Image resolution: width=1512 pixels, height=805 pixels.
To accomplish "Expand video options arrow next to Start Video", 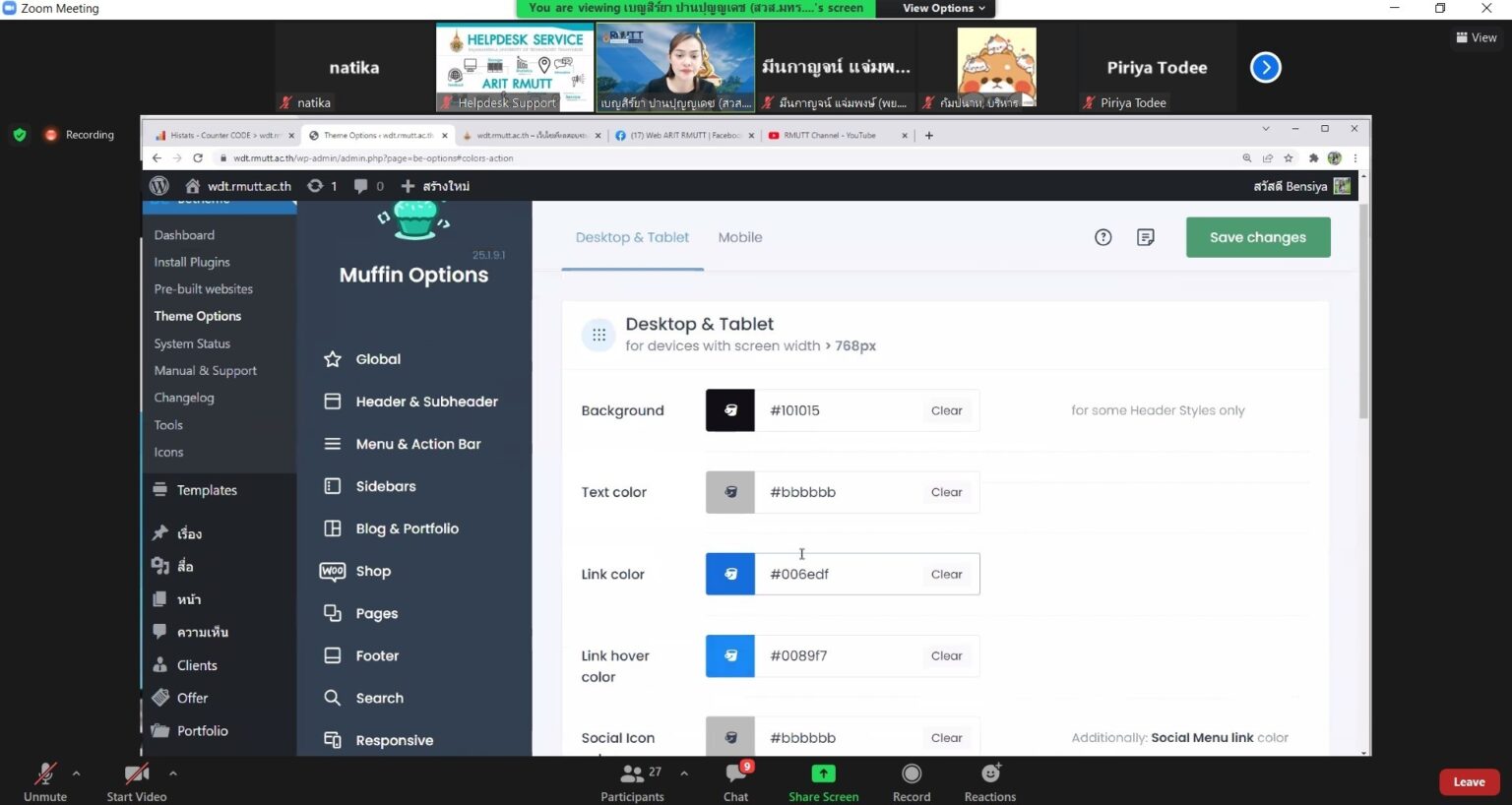I will click(x=172, y=774).
